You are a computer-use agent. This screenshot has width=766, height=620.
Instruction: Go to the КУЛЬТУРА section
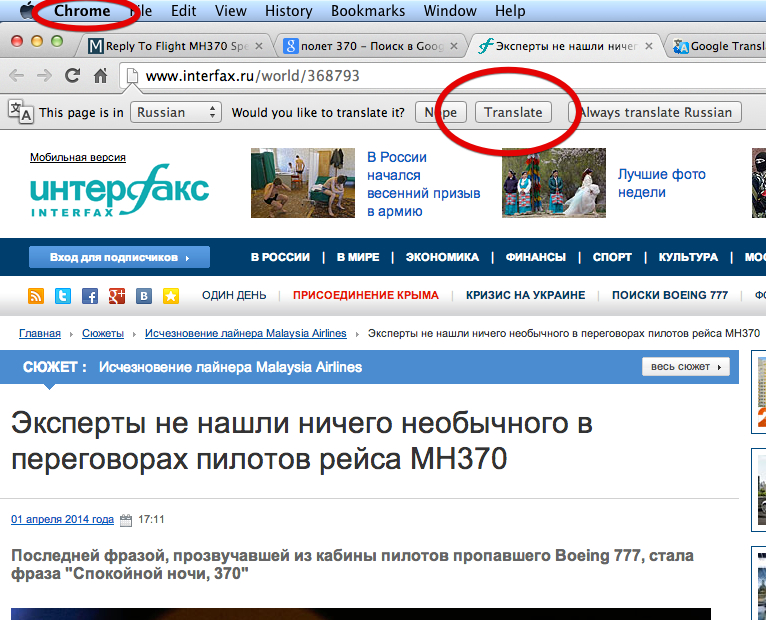[688, 257]
